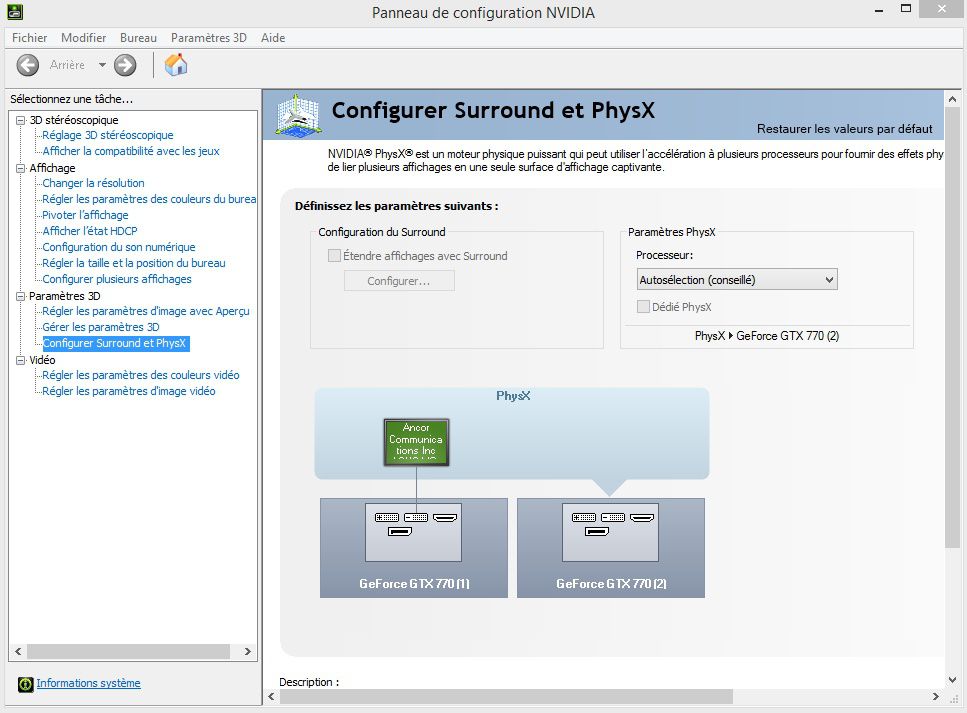Select the Ancor Communications monitor icon
Image resolution: width=967 pixels, height=713 pixels.
pos(416,442)
